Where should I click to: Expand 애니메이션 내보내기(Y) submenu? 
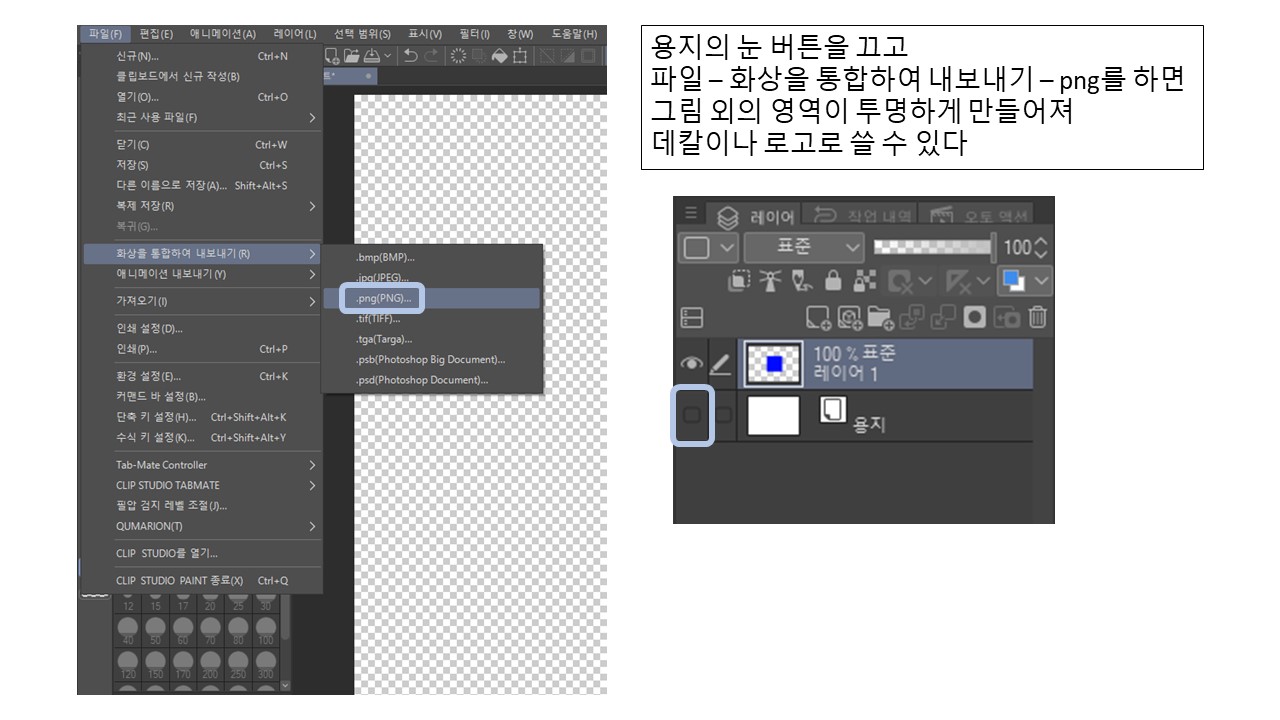click(312, 274)
